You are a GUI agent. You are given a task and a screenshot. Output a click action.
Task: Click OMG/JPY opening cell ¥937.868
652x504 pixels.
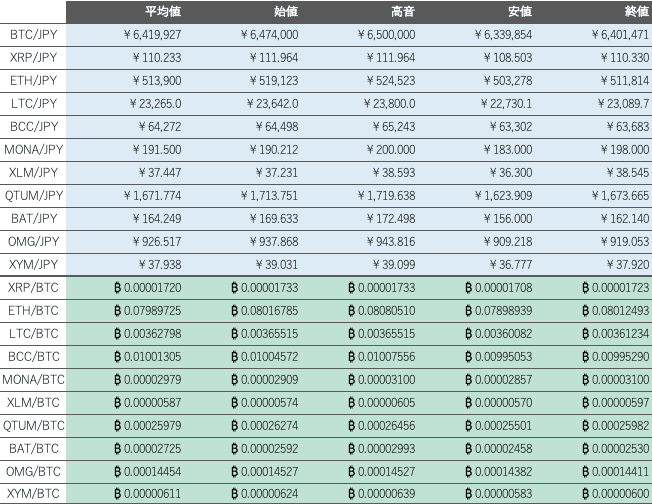274,241
